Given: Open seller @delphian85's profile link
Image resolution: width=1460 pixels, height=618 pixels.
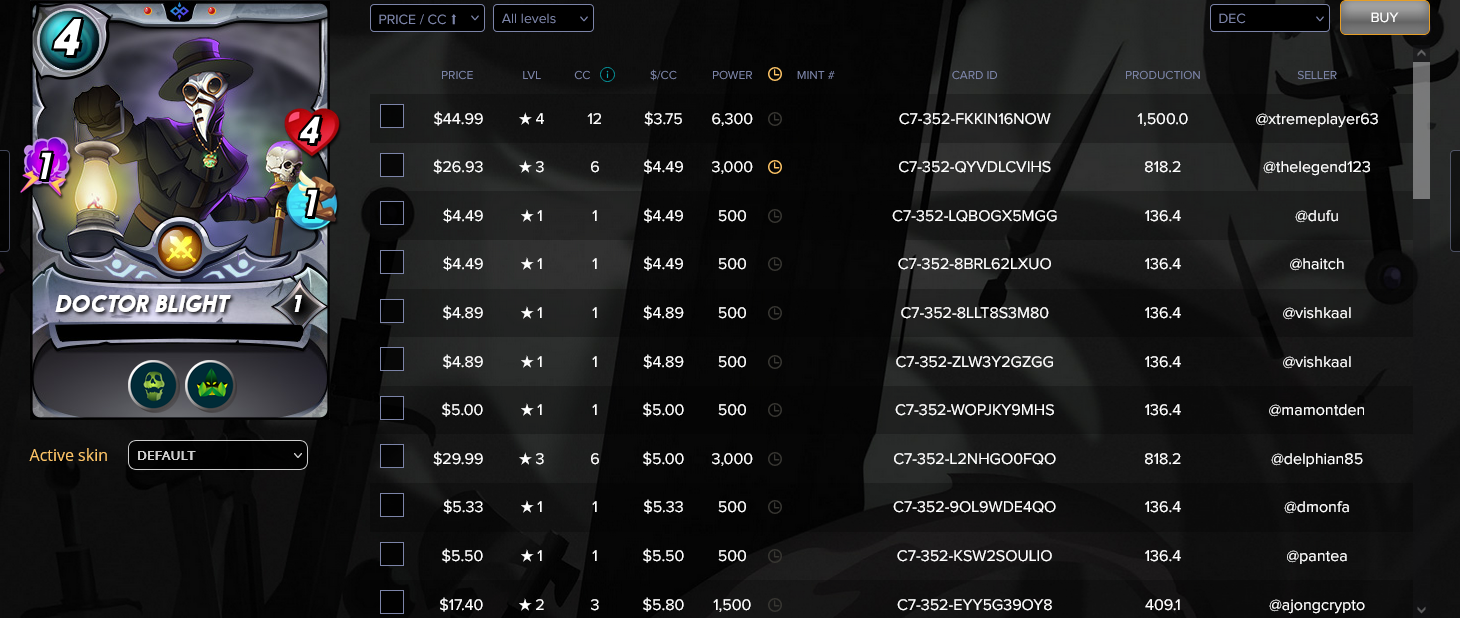Looking at the screenshot, I should pos(1317,459).
